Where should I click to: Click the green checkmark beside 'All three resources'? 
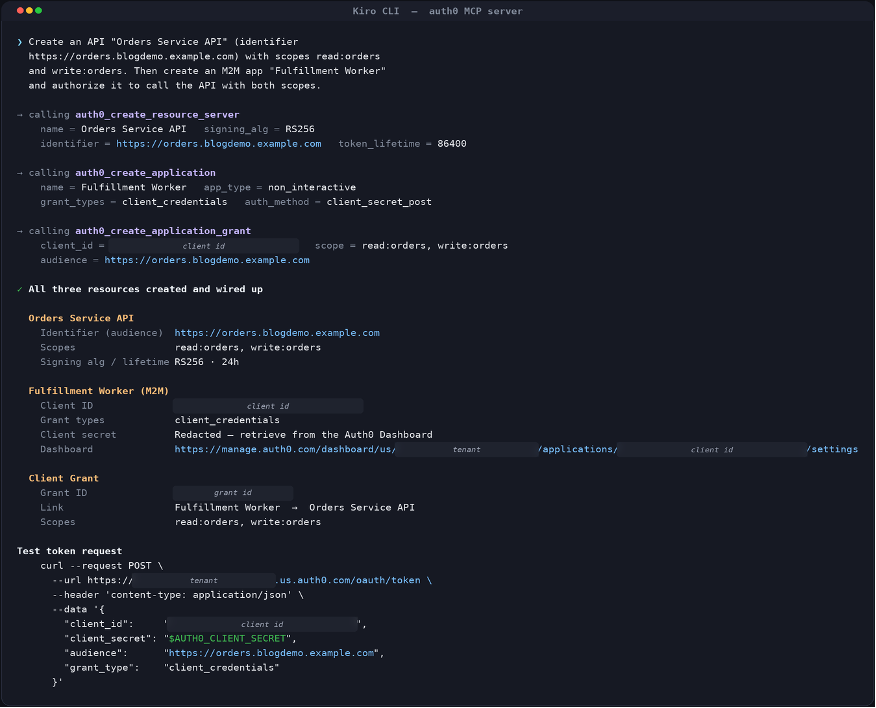[x=20, y=289]
